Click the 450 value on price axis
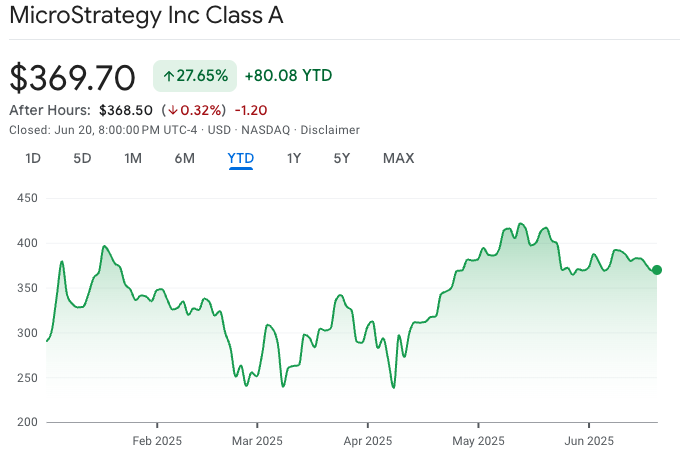 [x=27, y=198]
